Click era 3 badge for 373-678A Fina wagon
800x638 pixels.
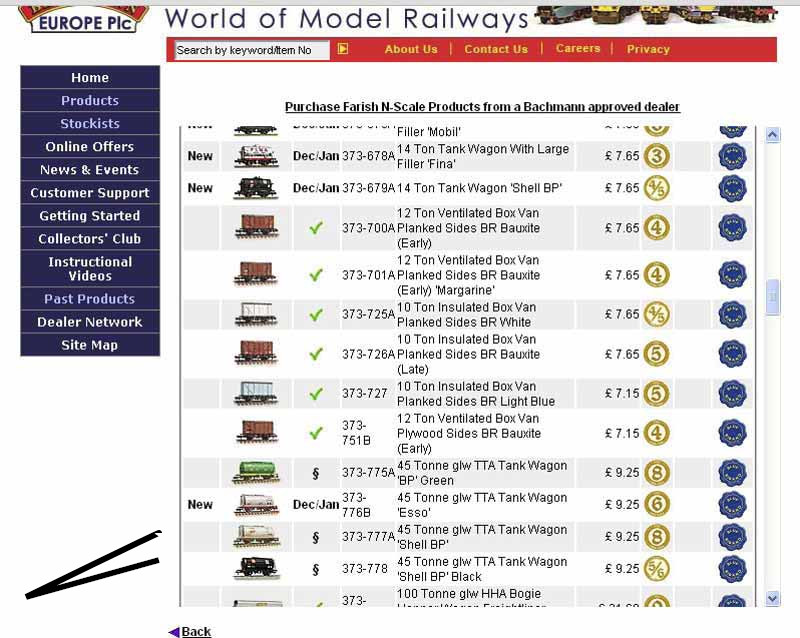coord(656,156)
